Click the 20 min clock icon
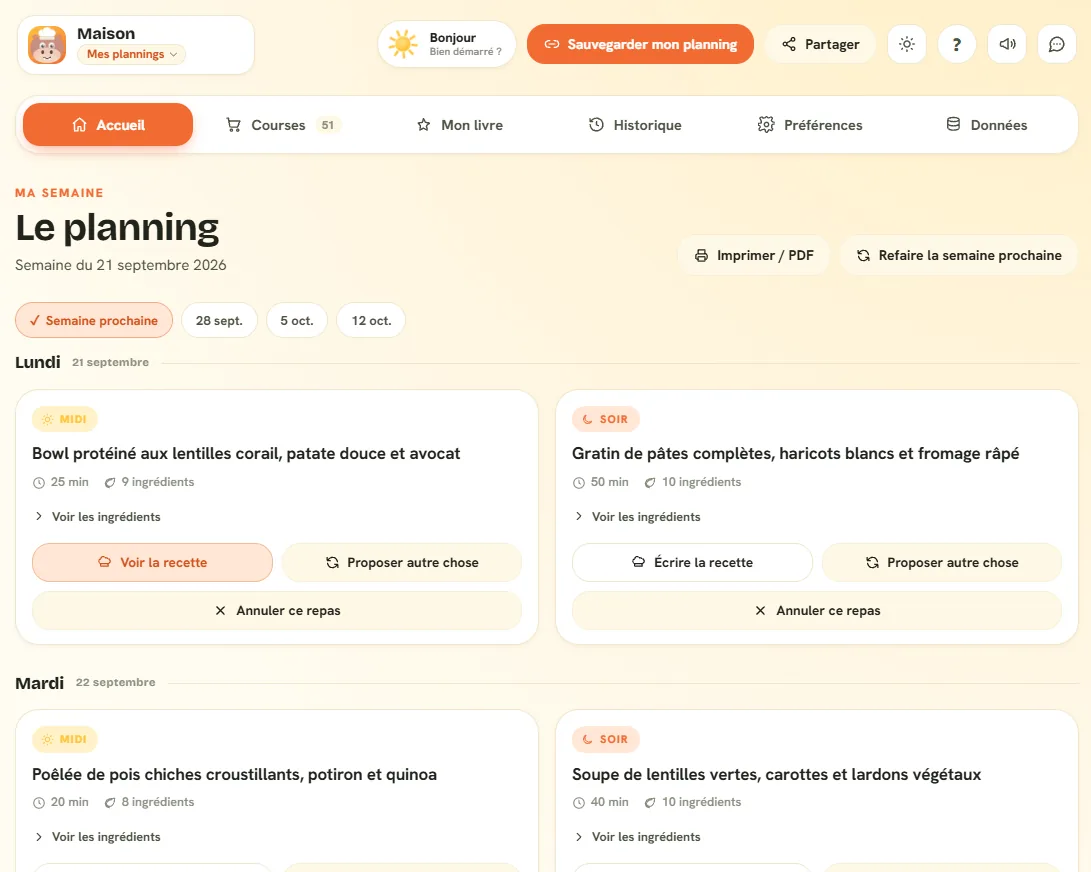 [x=39, y=802]
